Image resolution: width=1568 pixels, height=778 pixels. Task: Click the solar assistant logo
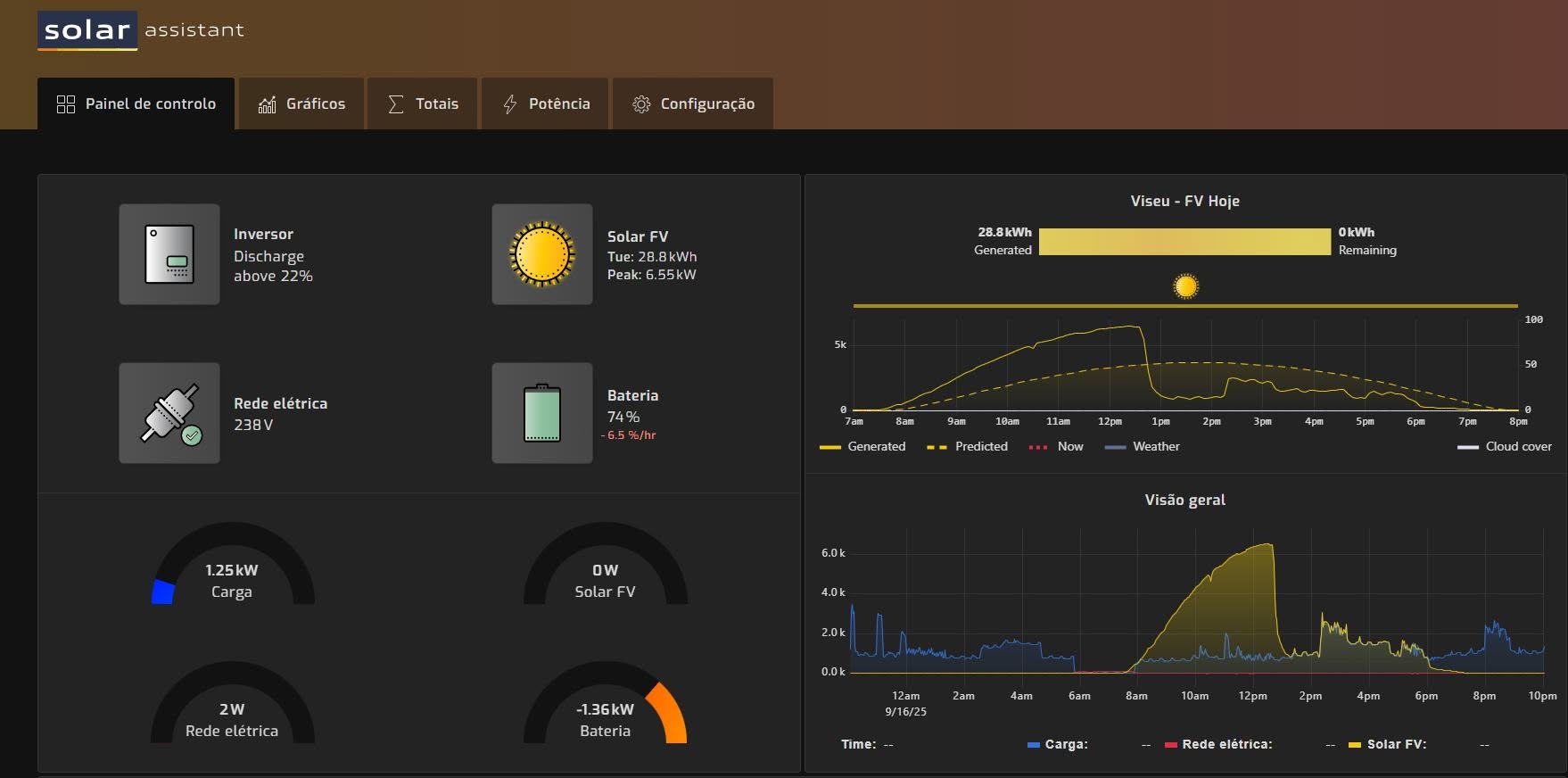coord(141,30)
